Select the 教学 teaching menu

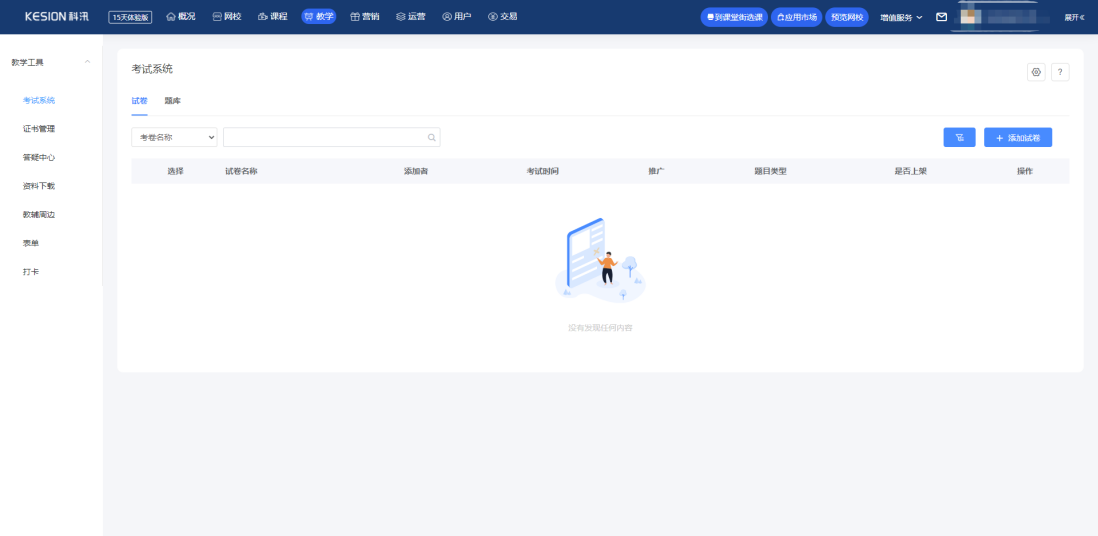[319, 17]
